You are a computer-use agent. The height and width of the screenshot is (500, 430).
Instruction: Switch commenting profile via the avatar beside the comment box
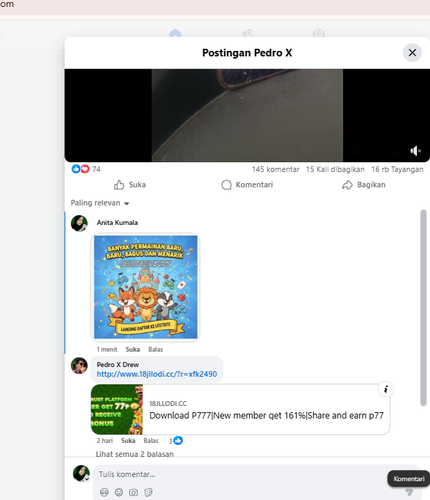click(x=81, y=474)
